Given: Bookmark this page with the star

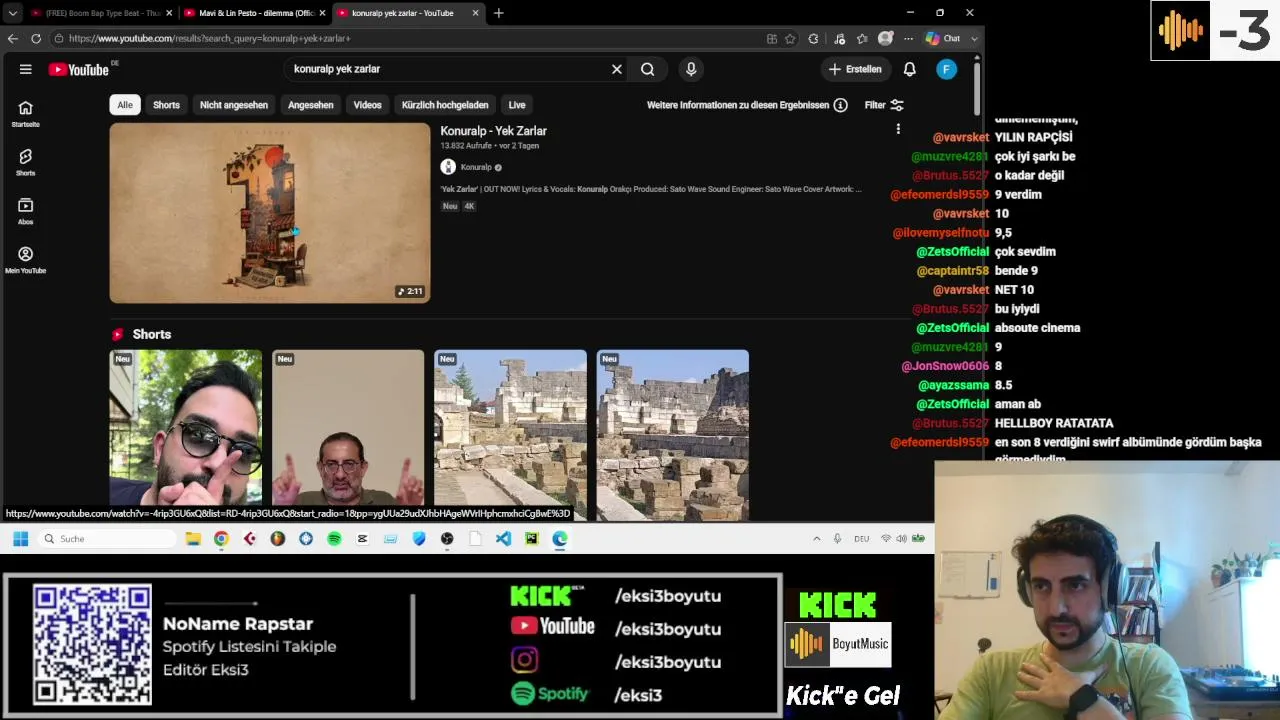Looking at the screenshot, I should 790,38.
